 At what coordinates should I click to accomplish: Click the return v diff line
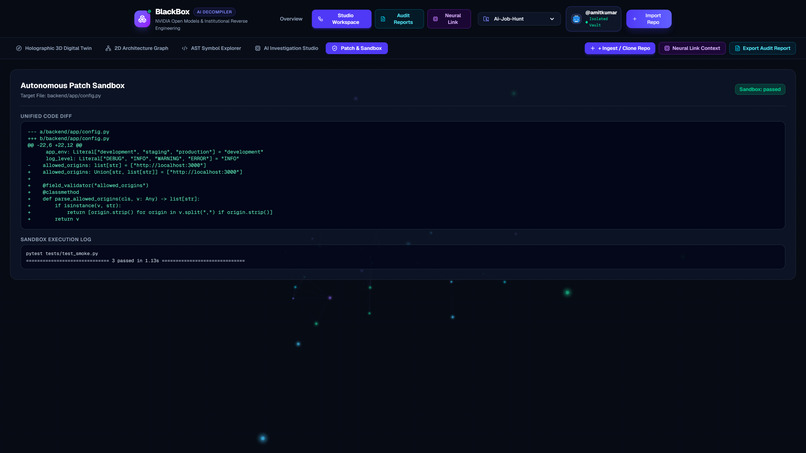point(53,219)
